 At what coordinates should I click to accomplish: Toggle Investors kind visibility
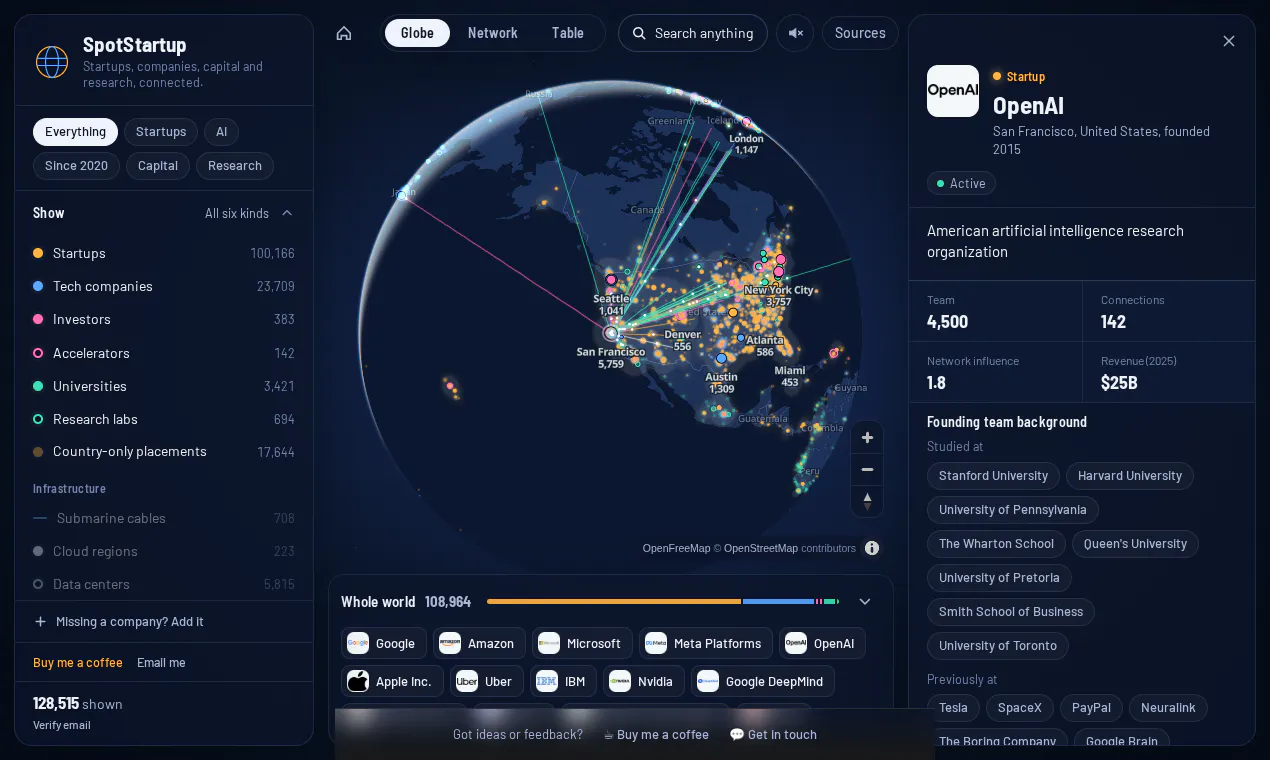pos(164,320)
